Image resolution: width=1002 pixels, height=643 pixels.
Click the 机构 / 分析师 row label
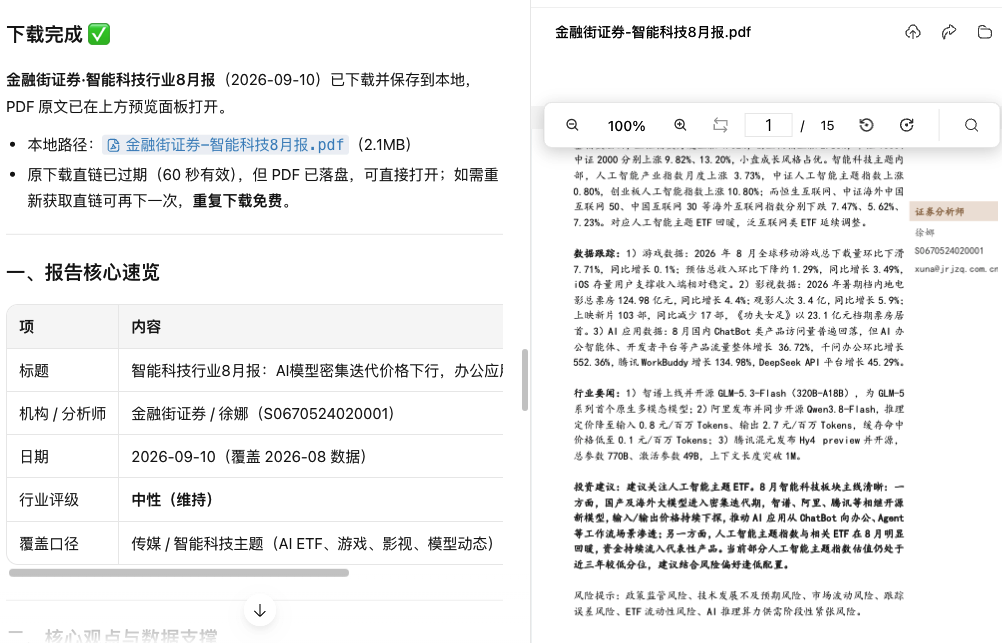[x=63, y=414]
